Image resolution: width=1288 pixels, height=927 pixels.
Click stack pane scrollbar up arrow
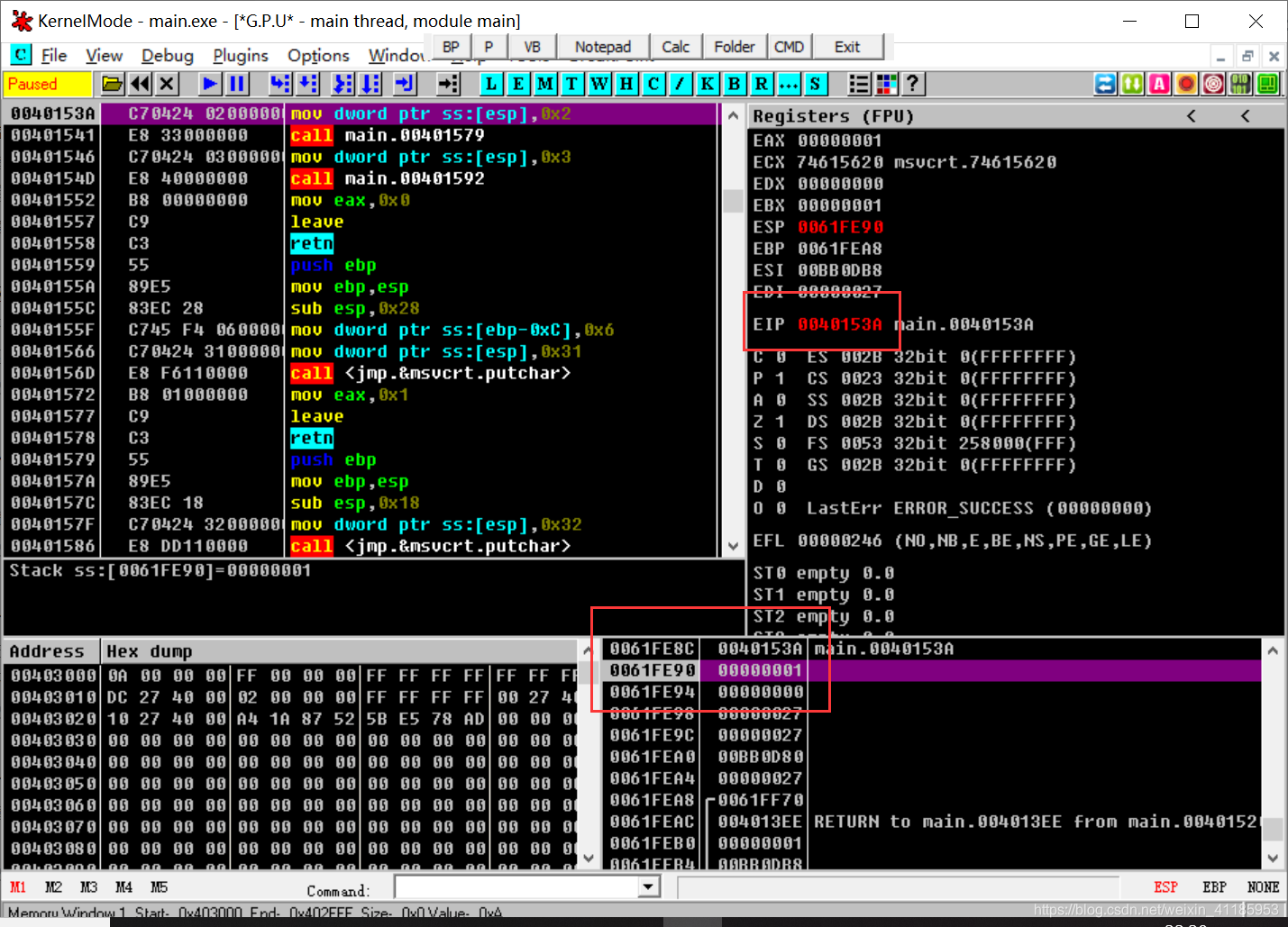coord(1273,650)
